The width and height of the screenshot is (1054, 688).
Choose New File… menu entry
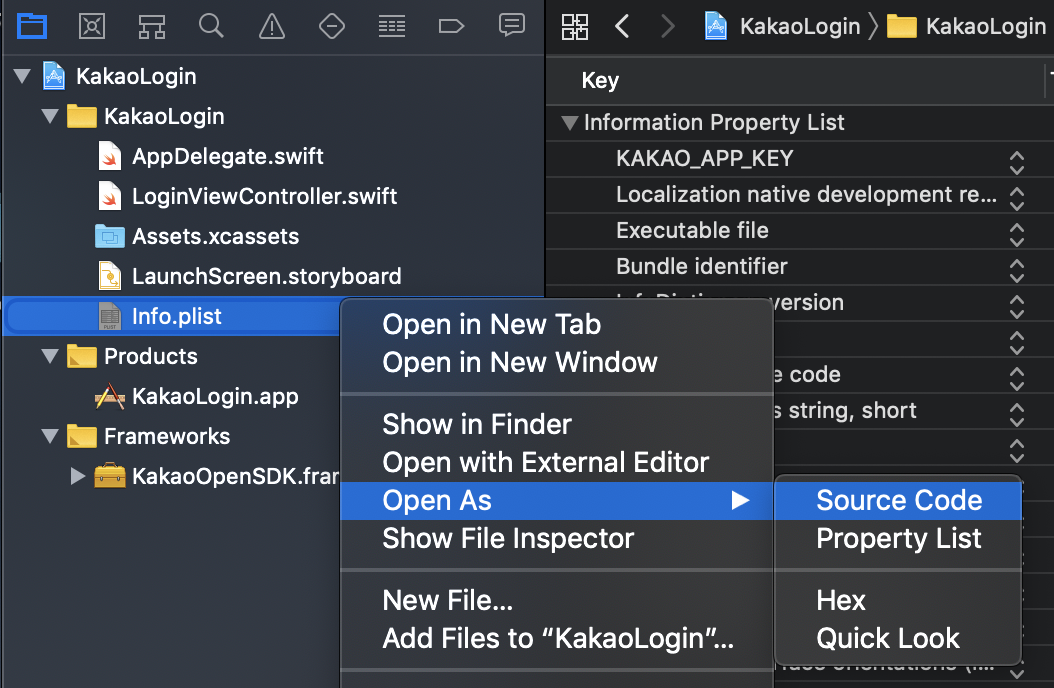point(448,601)
